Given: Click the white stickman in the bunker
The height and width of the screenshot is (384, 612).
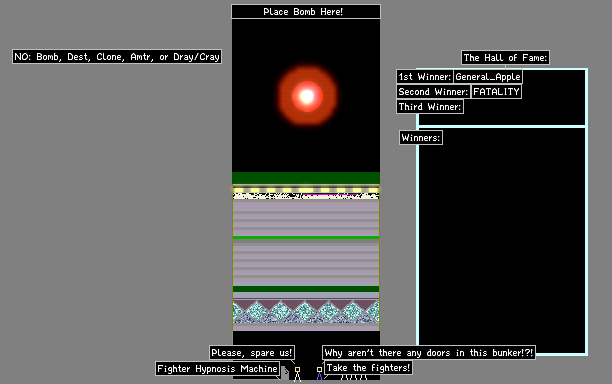Looking at the screenshot, I should (x=297, y=373).
